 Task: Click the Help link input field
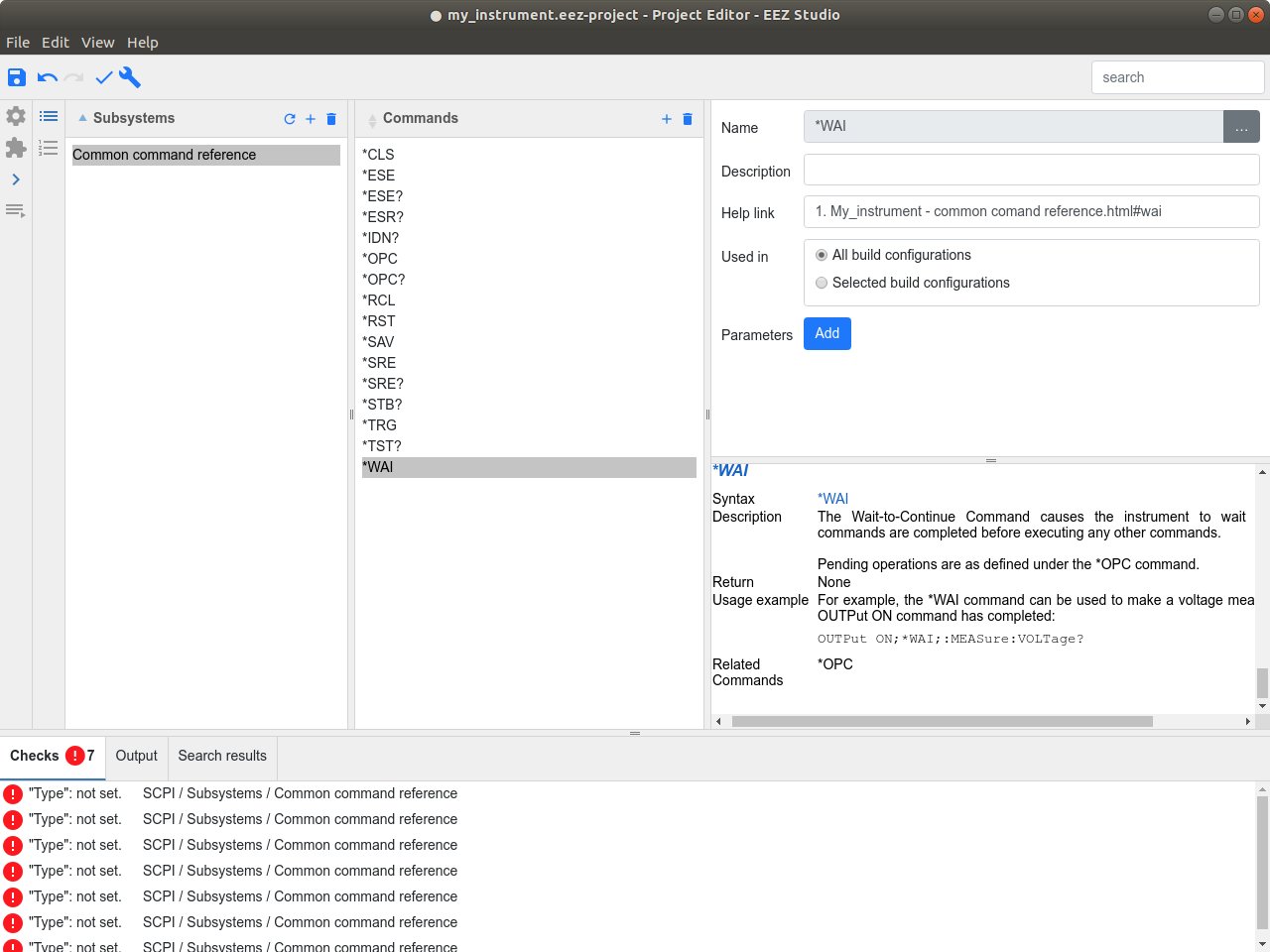pos(1032,211)
